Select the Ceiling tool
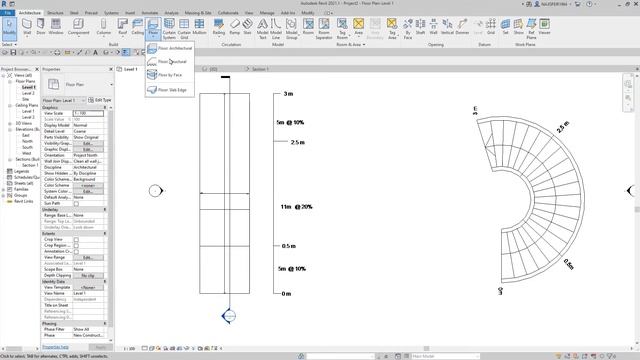Screen dimensions: 640x360 pos(138,27)
